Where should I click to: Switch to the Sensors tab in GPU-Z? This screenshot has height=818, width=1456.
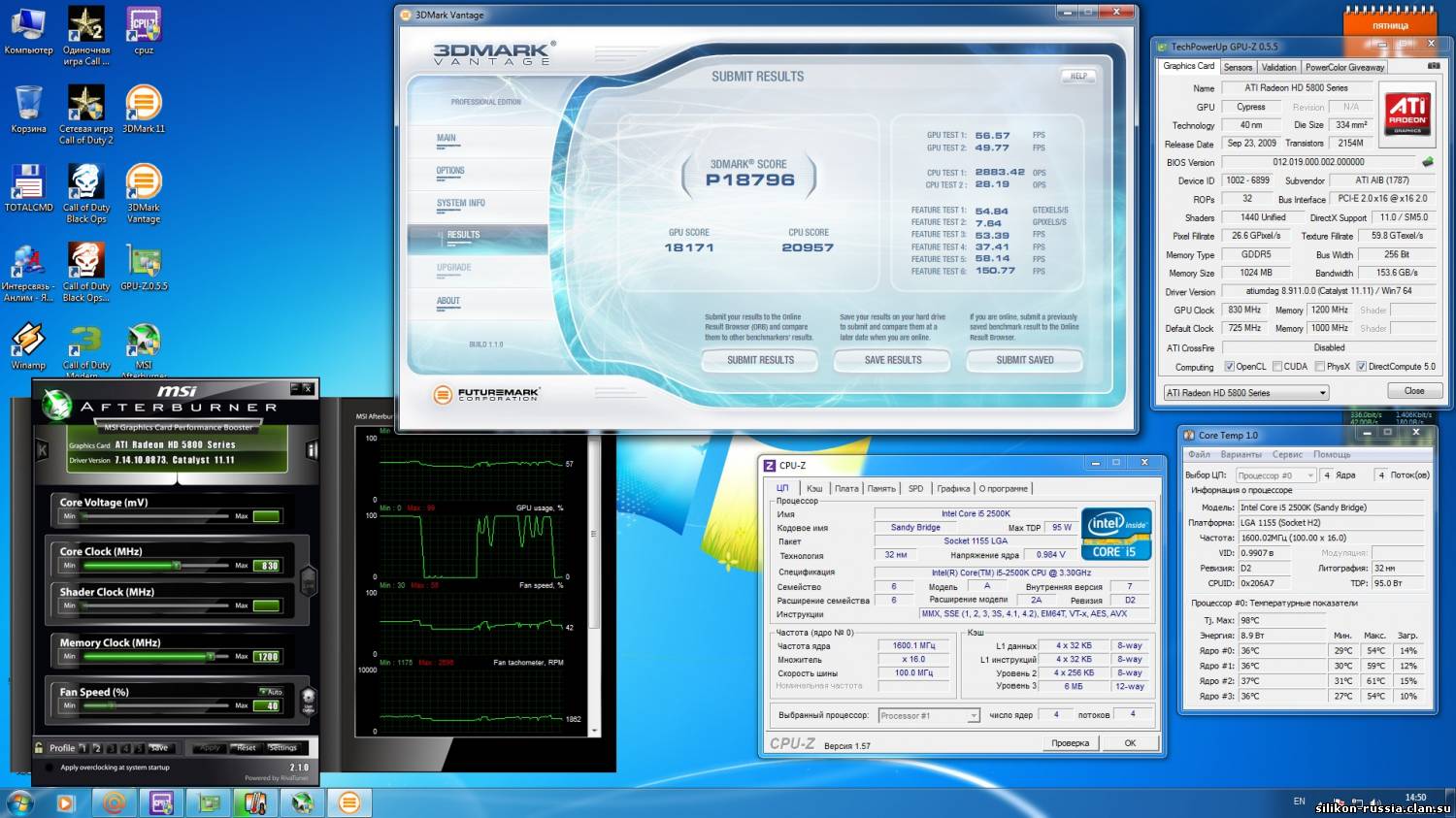tap(1238, 67)
